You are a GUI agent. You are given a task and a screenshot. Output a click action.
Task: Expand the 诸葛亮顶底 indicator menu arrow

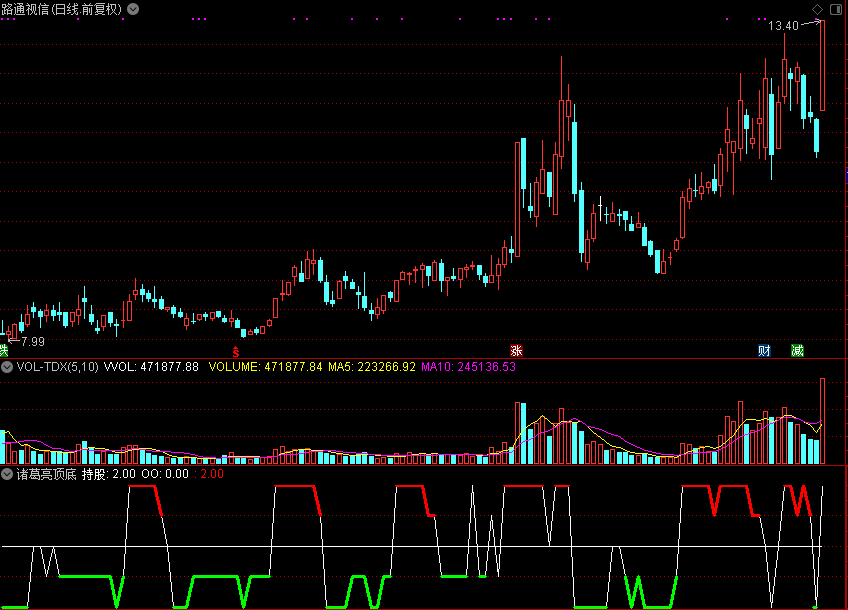[7, 474]
